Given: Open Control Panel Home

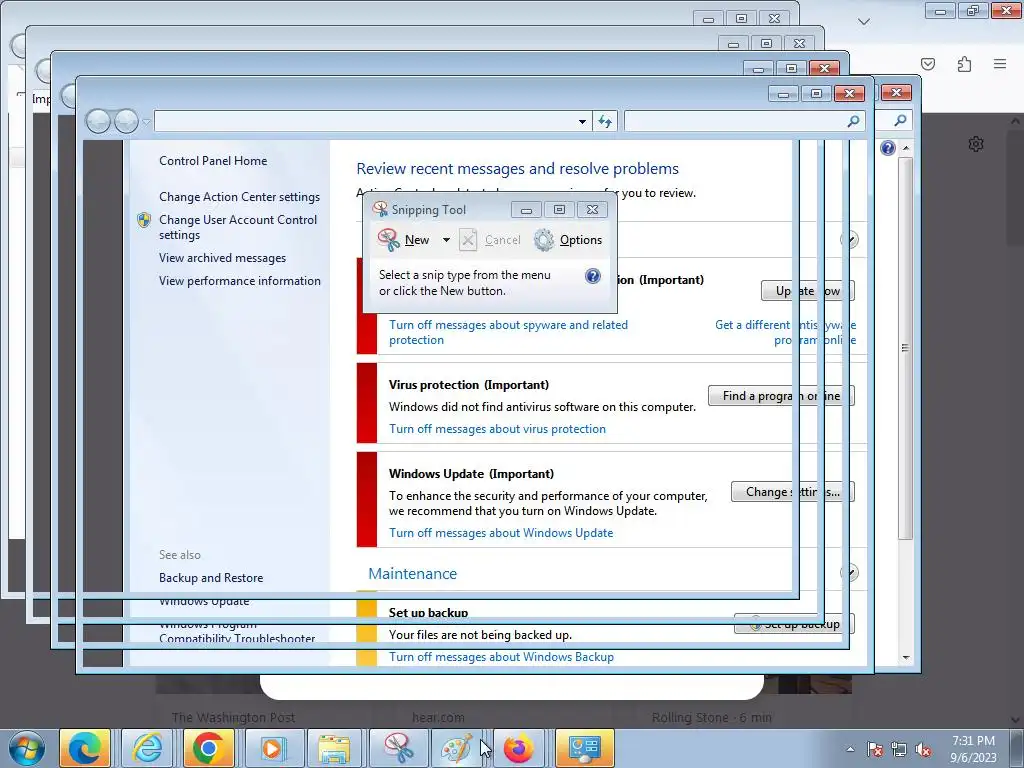Looking at the screenshot, I should 213,161.
